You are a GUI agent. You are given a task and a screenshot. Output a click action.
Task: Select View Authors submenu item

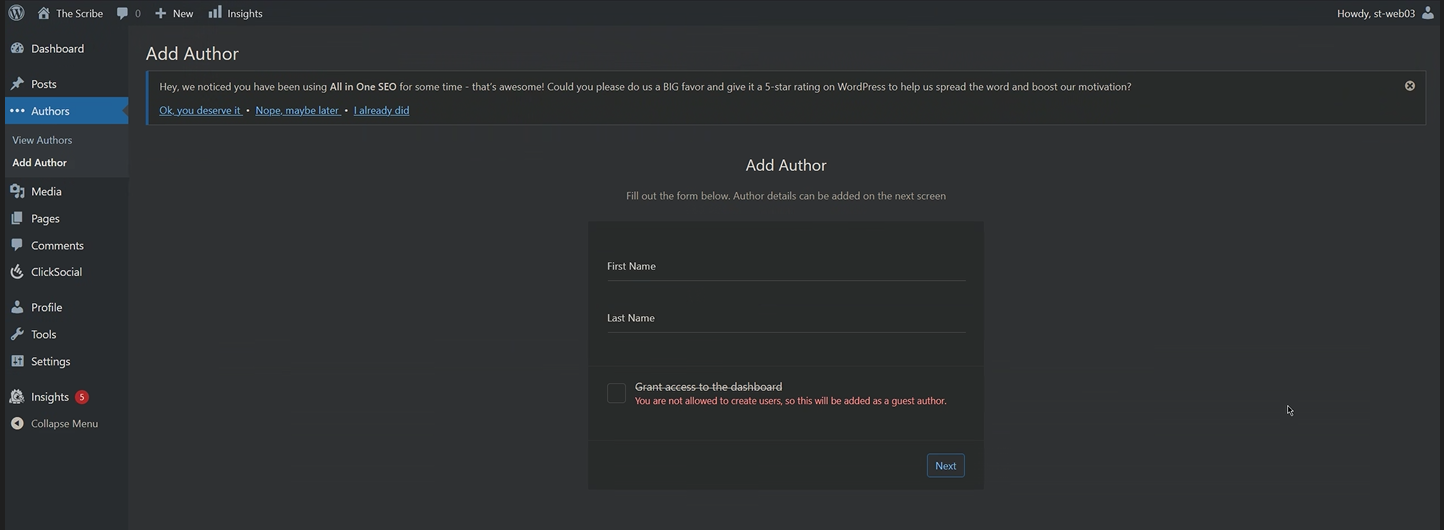click(x=42, y=140)
